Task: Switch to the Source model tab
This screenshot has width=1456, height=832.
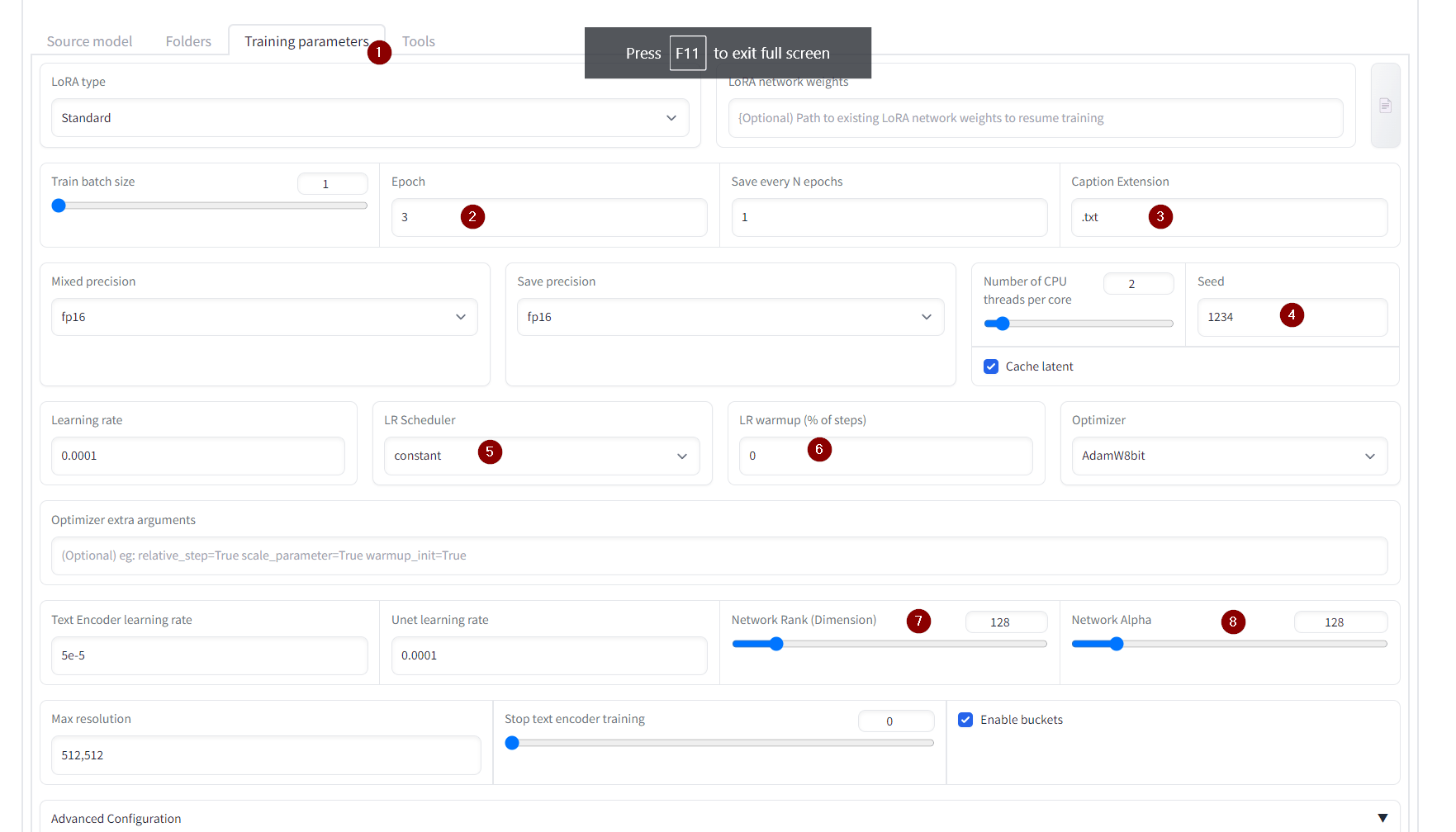Action: click(x=89, y=41)
